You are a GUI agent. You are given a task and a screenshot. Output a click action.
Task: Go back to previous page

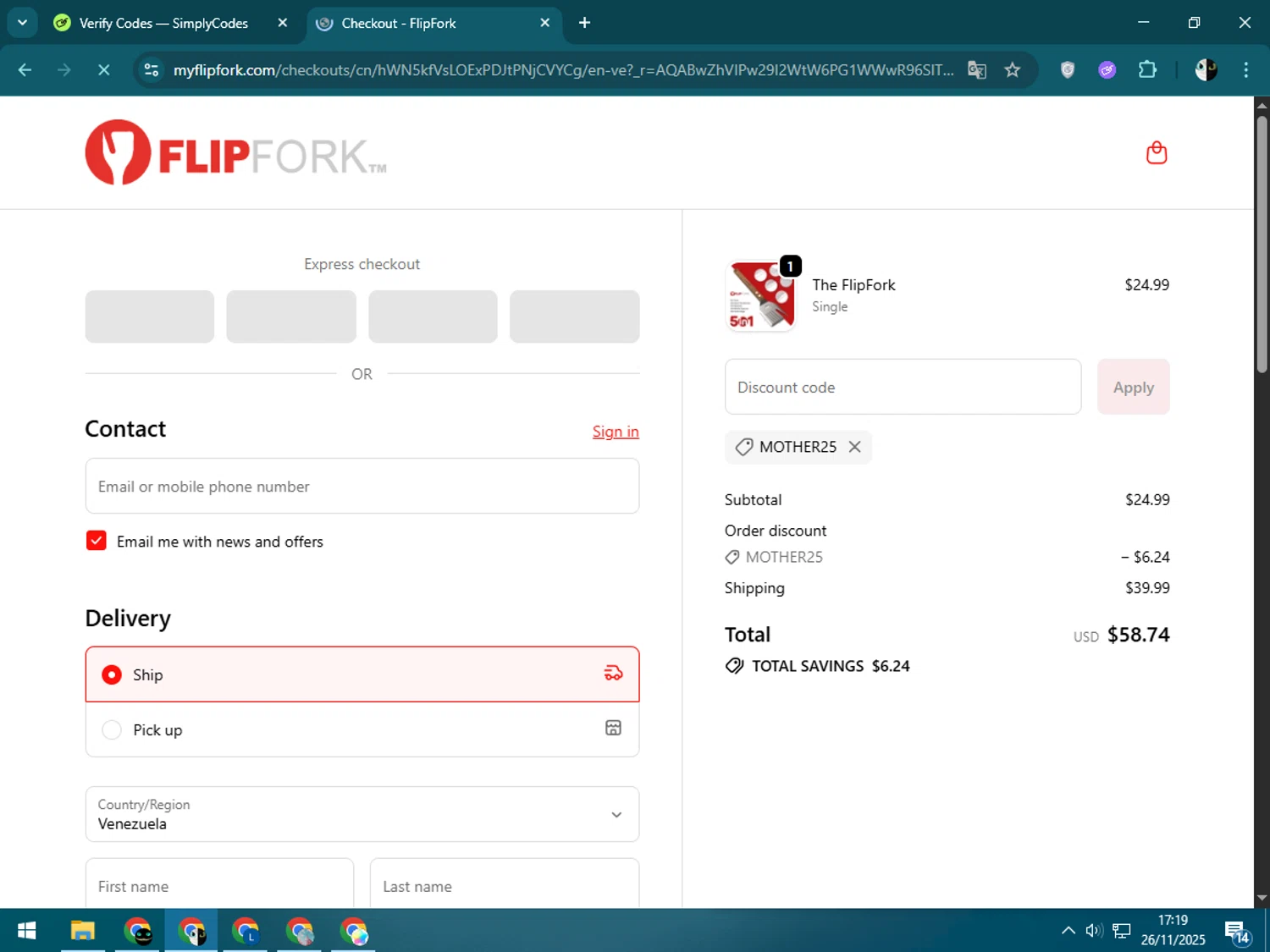click(x=25, y=70)
